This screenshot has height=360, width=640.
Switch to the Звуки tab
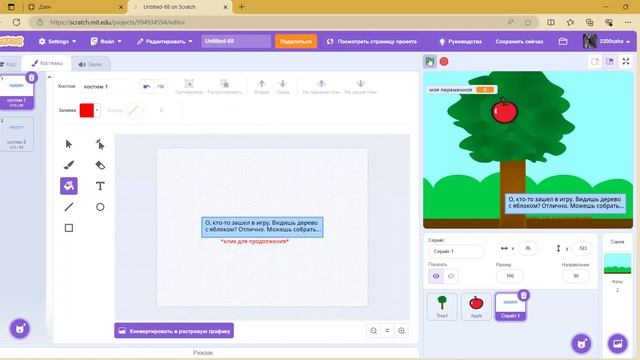pos(90,64)
